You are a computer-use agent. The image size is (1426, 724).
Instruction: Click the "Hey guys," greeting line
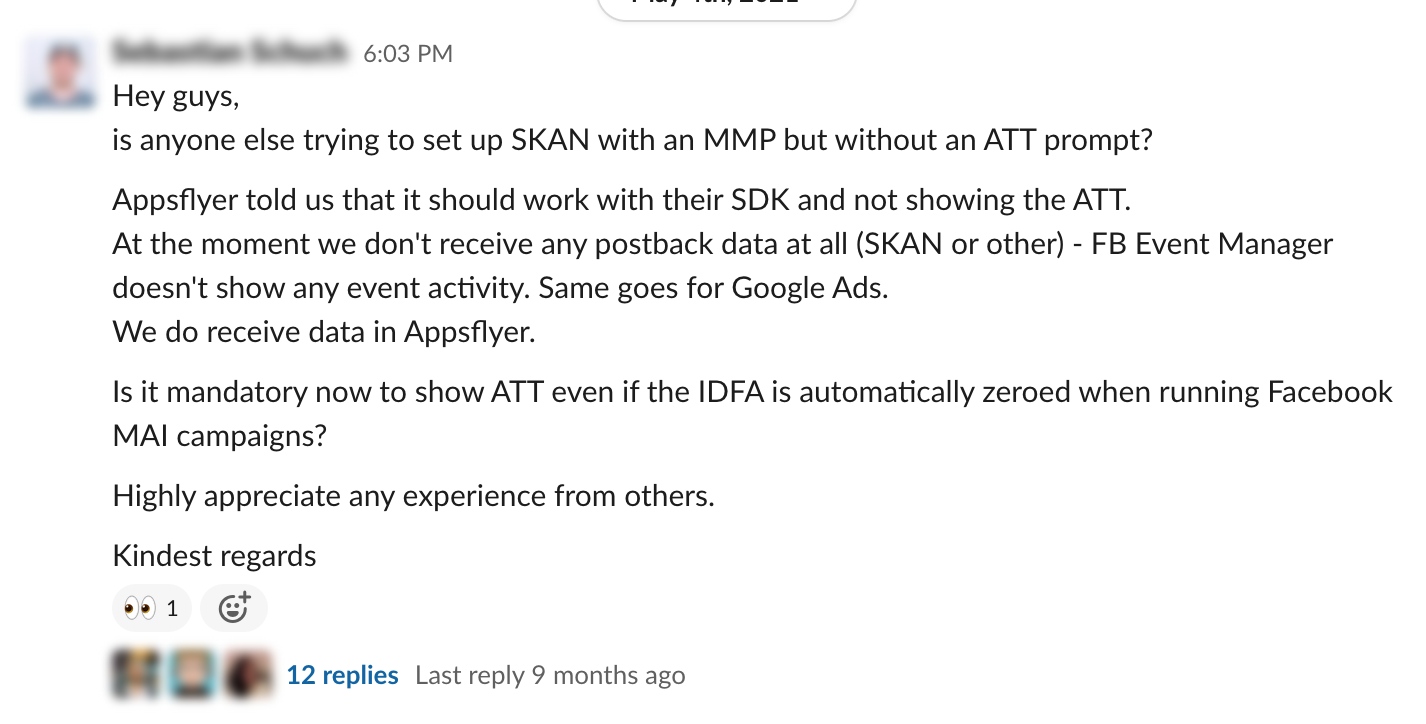[176, 96]
